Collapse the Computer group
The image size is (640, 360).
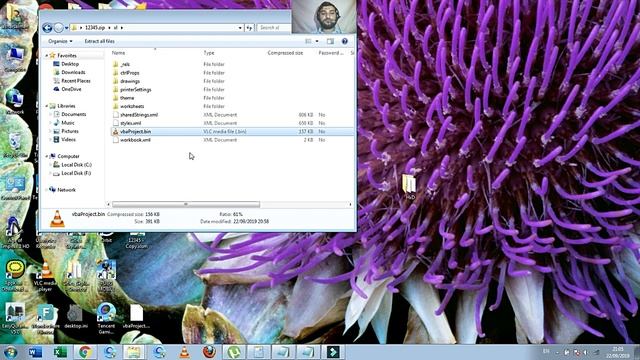[47, 156]
